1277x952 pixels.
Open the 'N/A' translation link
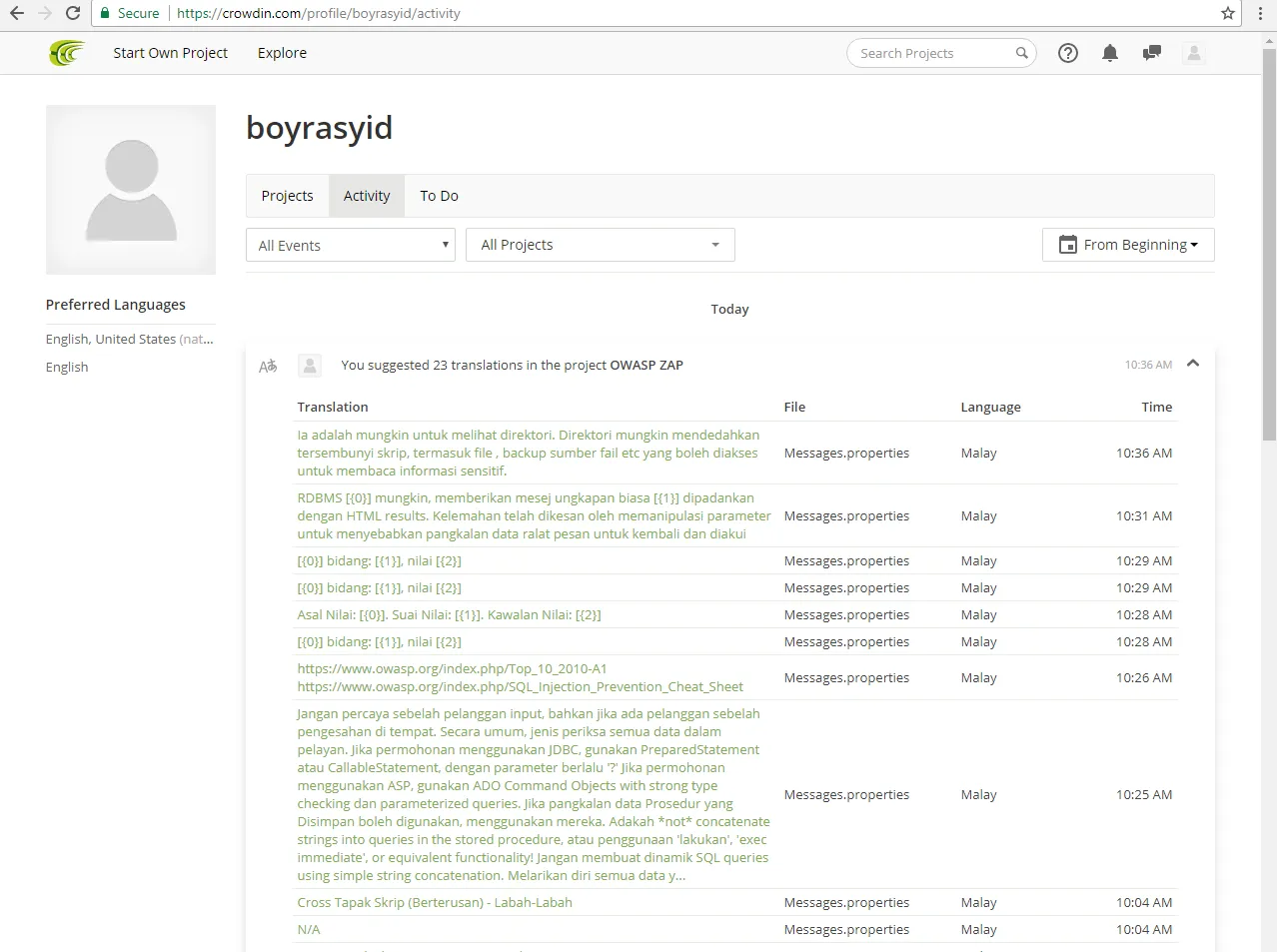[309, 929]
